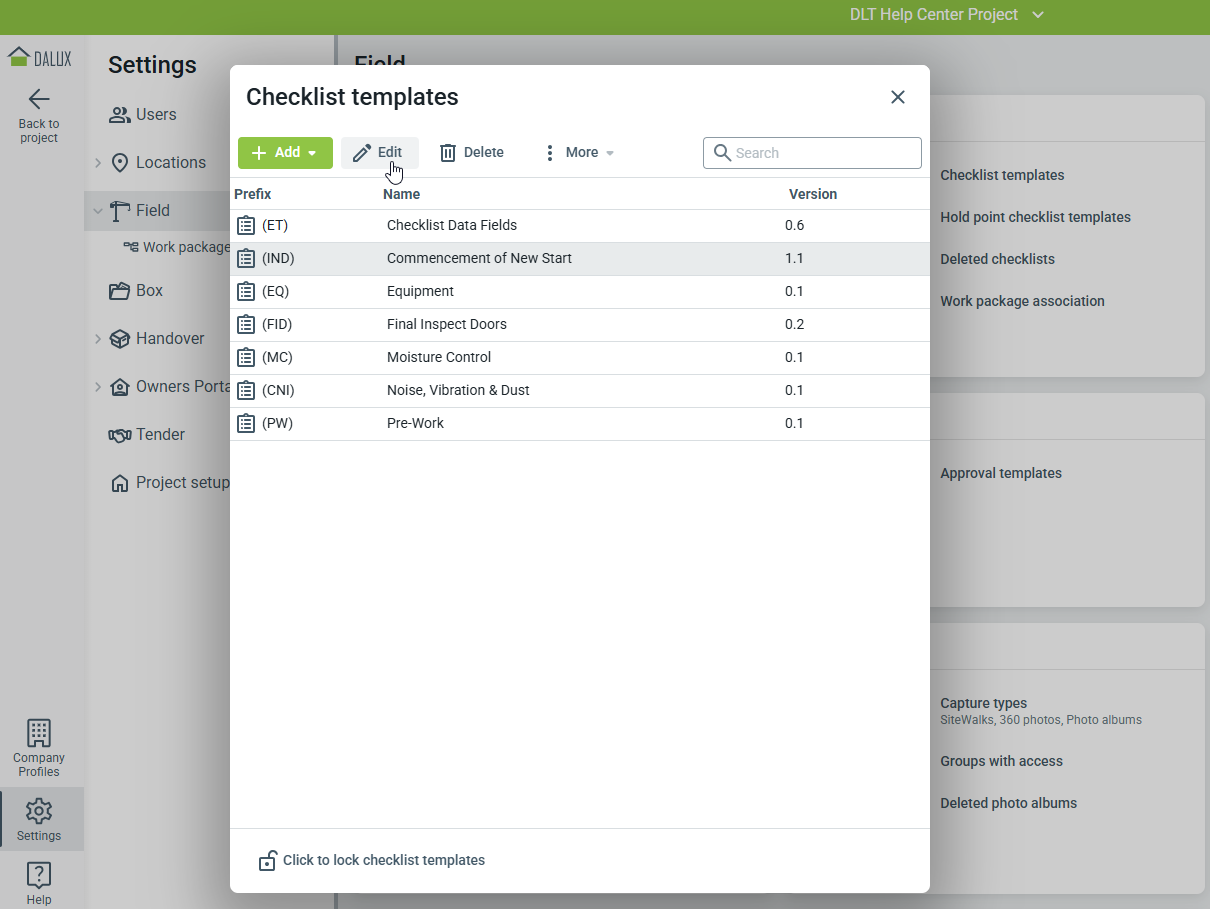1210x909 pixels.
Task: Open Company Profiles building icon
Action: (39, 733)
